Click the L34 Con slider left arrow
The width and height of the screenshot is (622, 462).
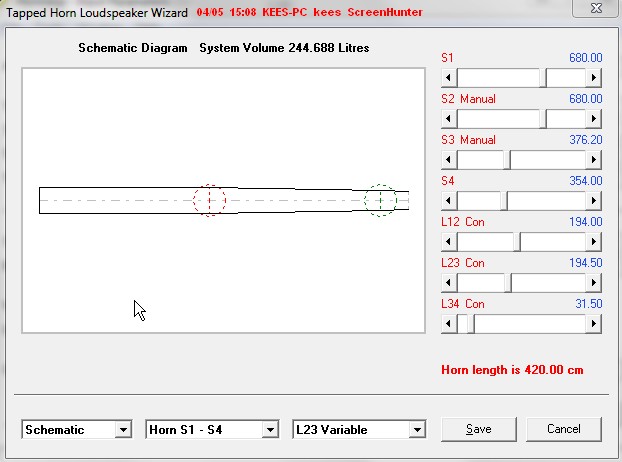(x=449, y=324)
